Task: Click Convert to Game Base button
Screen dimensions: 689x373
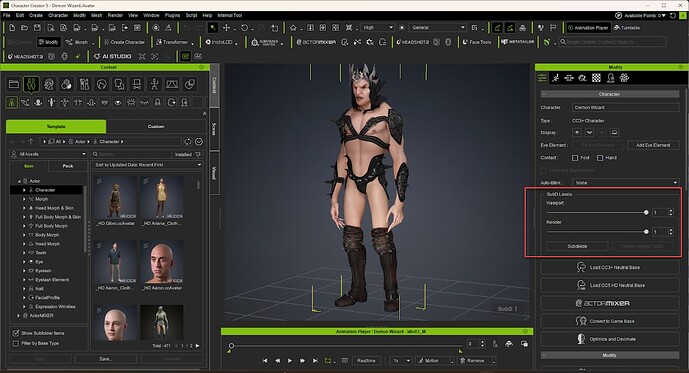Action: point(609,321)
